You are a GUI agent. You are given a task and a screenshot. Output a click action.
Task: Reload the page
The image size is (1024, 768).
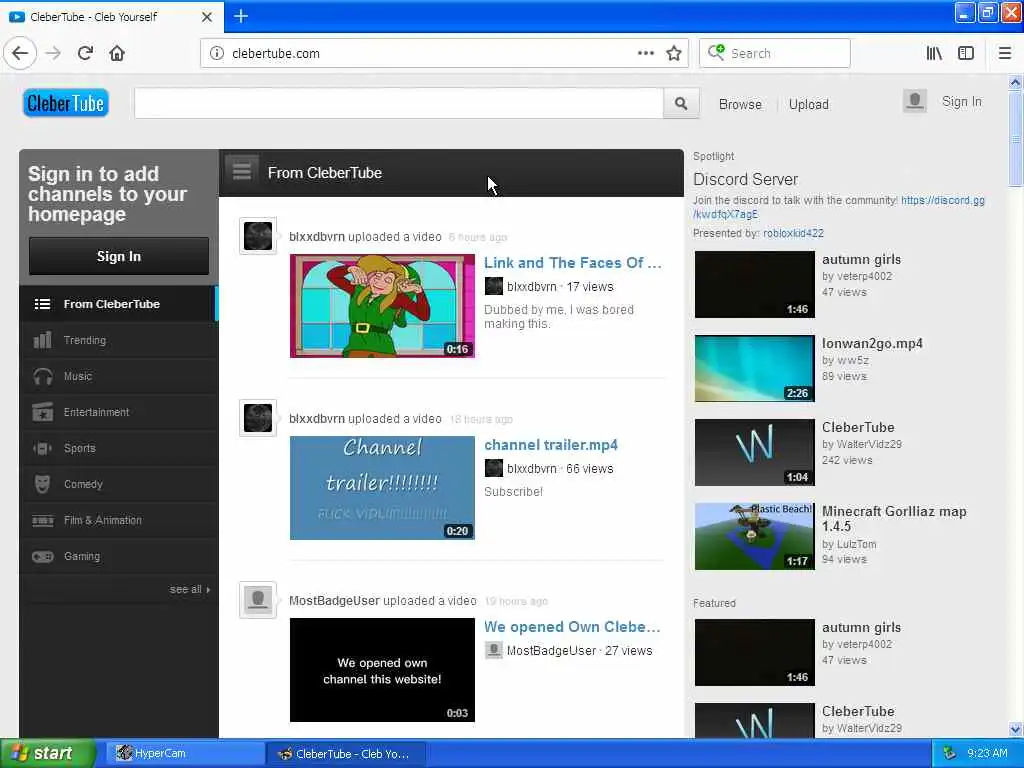click(86, 53)
